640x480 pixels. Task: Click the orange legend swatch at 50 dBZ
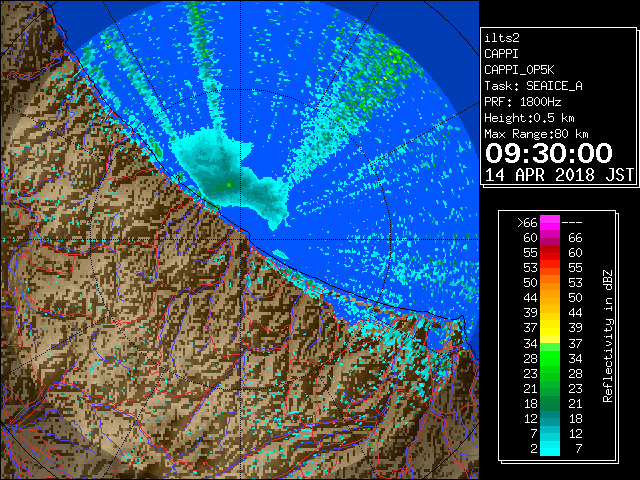pyautogui.click(x=550, y=283)
